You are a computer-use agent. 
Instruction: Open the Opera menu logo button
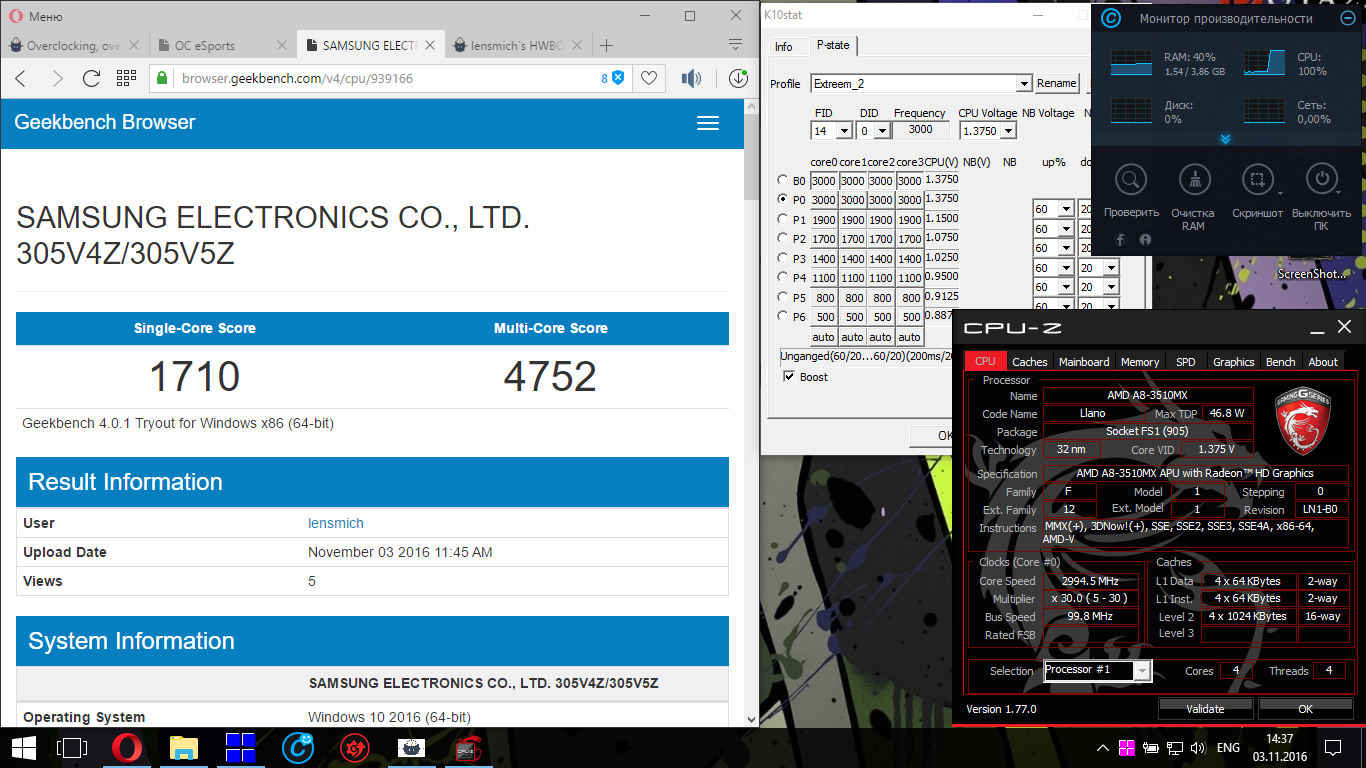[x=16, y=16]
